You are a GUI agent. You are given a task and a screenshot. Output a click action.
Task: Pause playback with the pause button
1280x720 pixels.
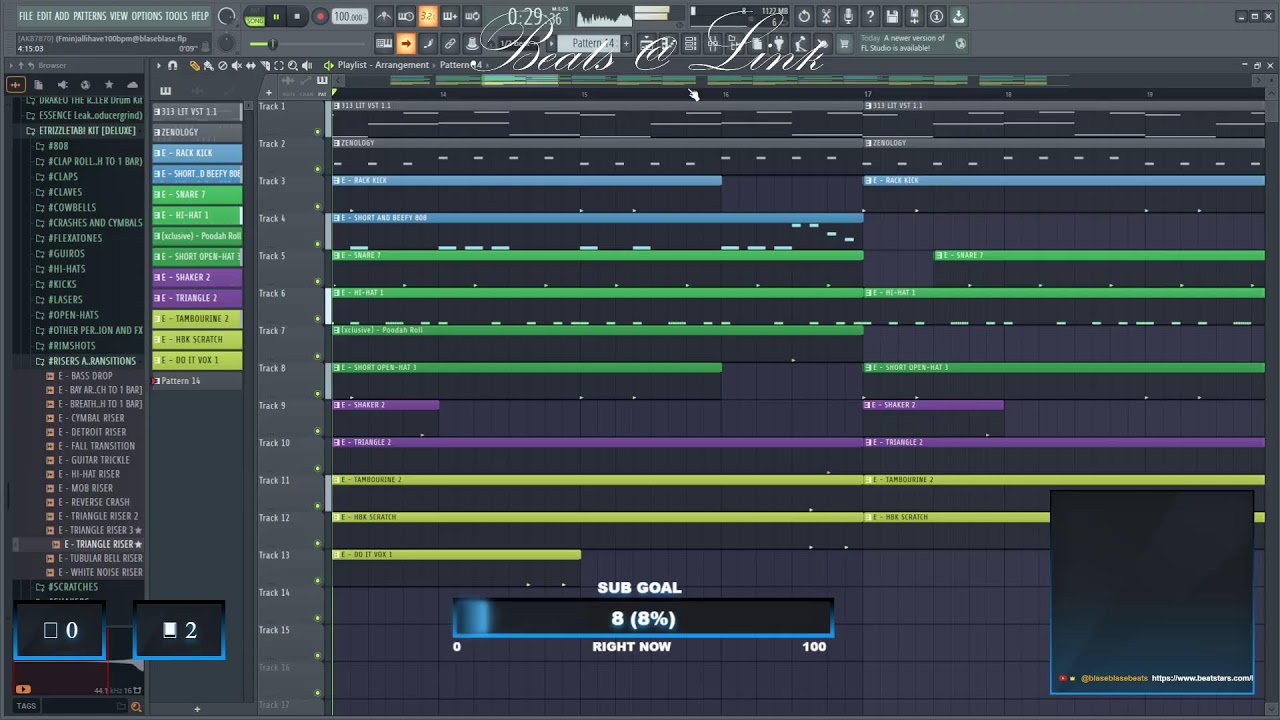point(276,16)
